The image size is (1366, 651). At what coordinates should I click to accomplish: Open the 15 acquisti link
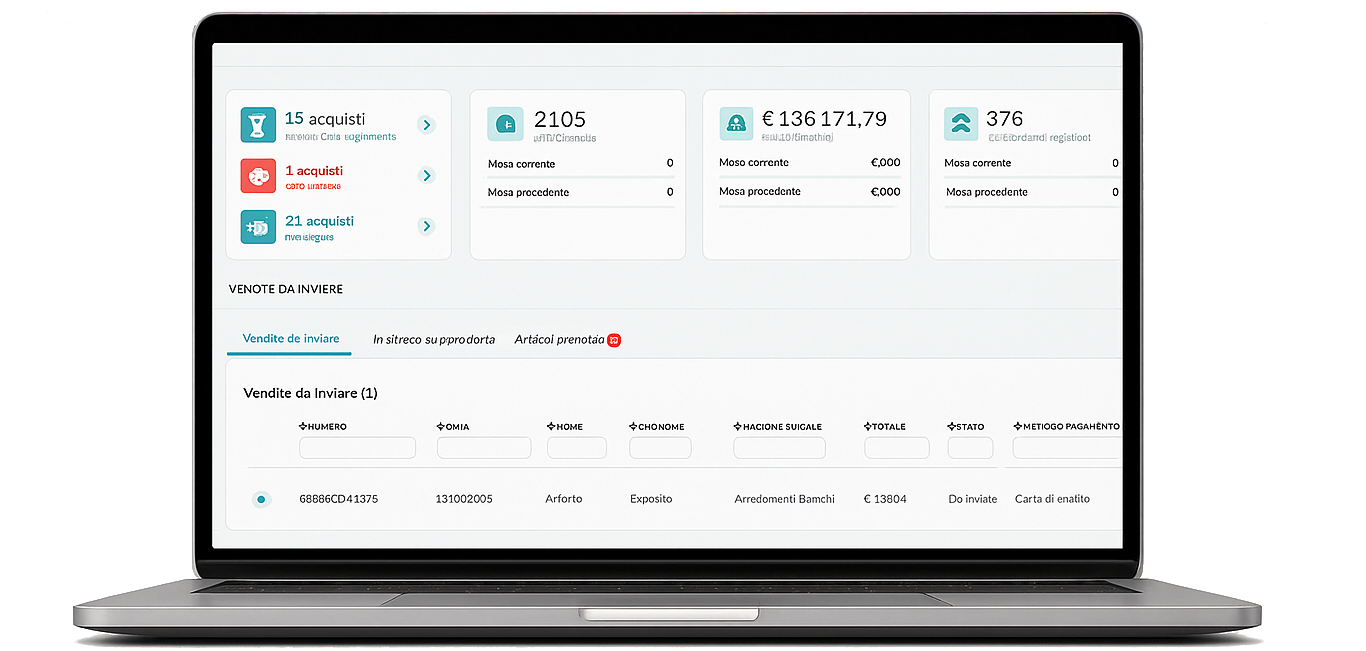(x=325, y=119)
